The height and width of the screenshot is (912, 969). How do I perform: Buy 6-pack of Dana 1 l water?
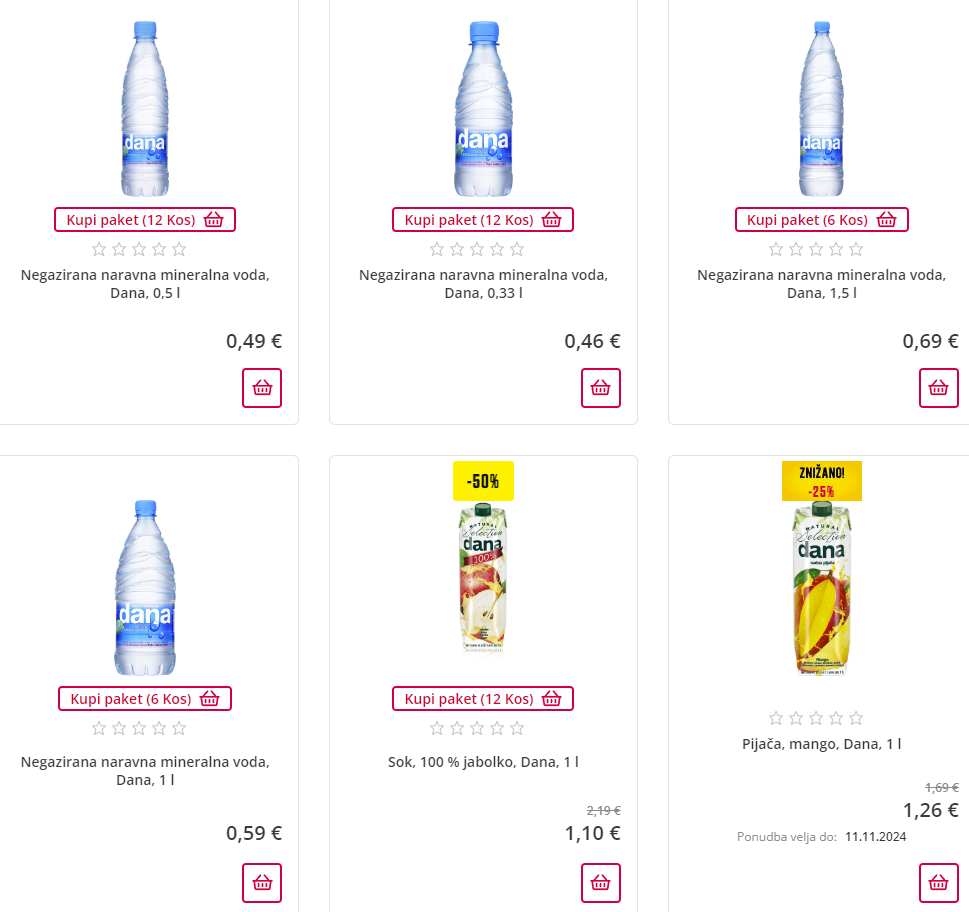point(145,699)
